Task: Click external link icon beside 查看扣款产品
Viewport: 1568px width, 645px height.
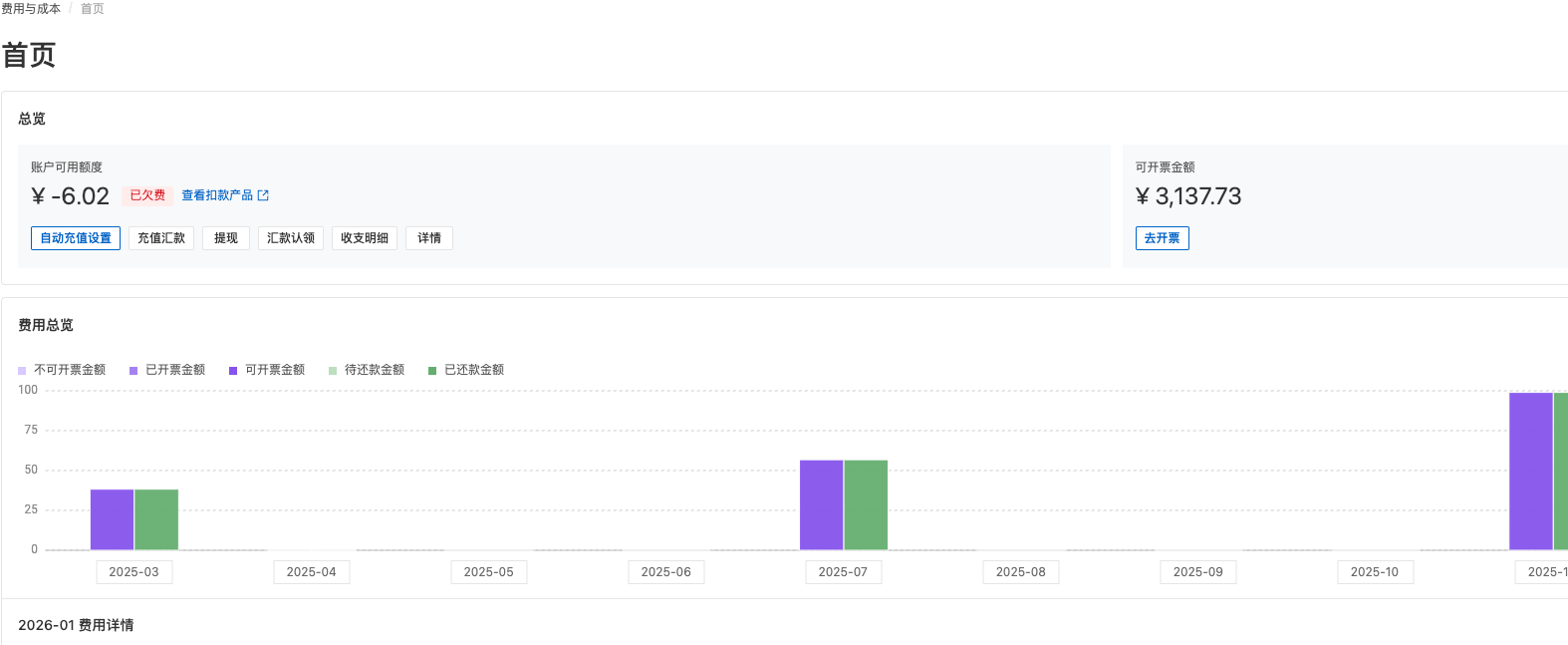Action: pos(263,195)
